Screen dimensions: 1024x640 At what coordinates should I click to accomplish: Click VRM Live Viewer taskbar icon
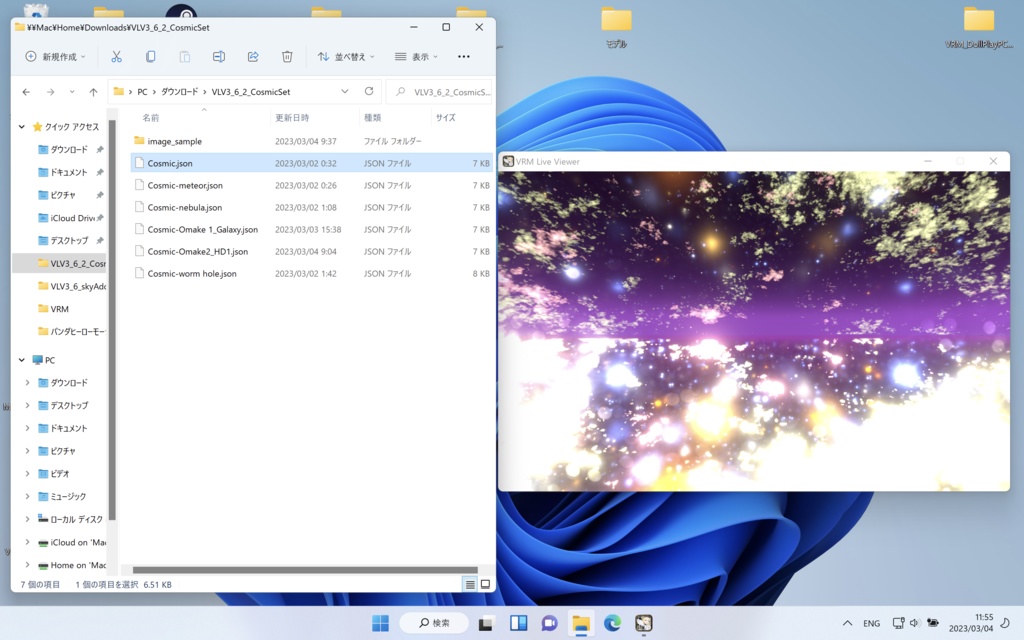[x=643, y=623]
